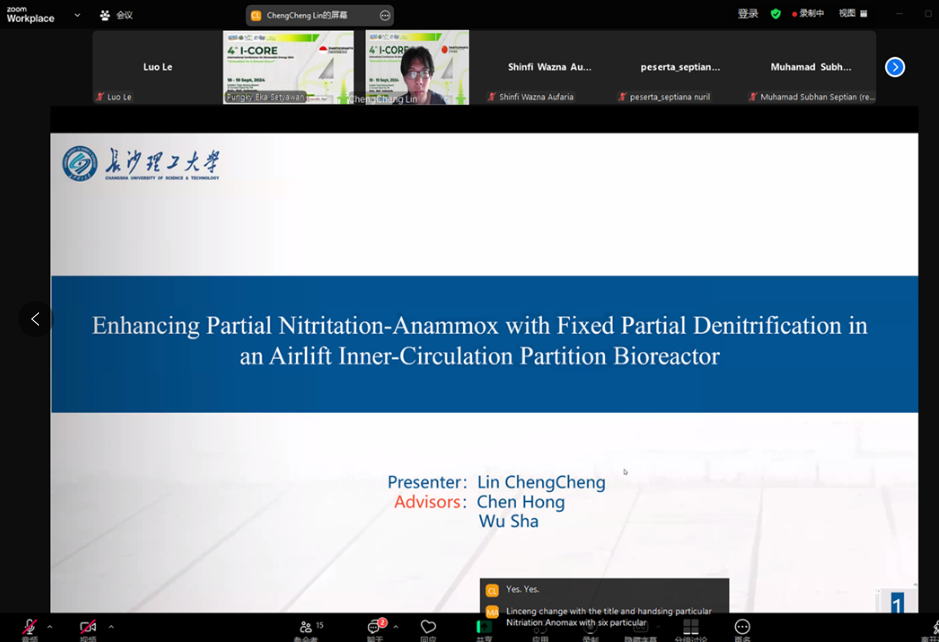
Task: Expand chat options arrow
Action: click(396, 627)
